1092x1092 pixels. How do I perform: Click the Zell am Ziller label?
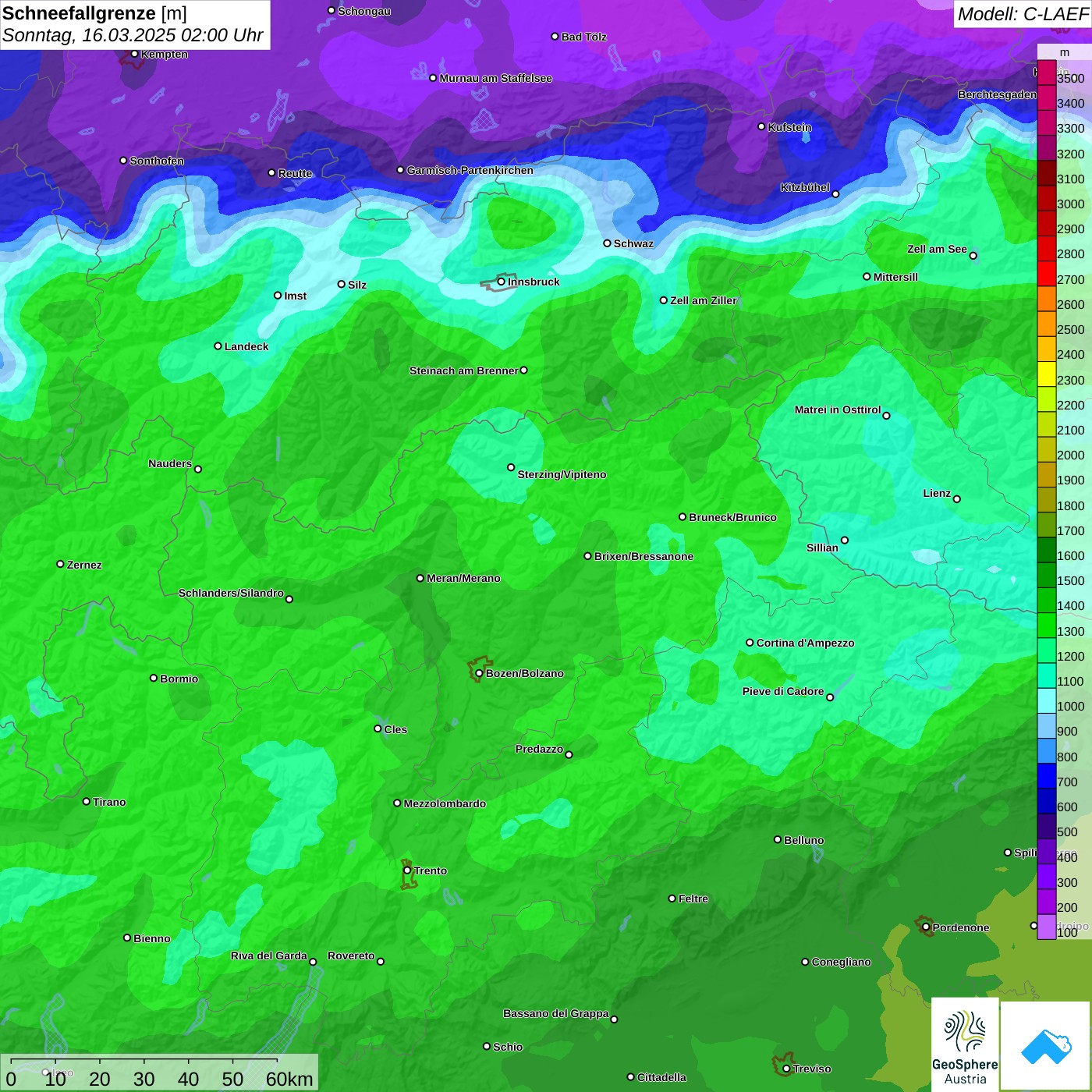pos(704,300)
